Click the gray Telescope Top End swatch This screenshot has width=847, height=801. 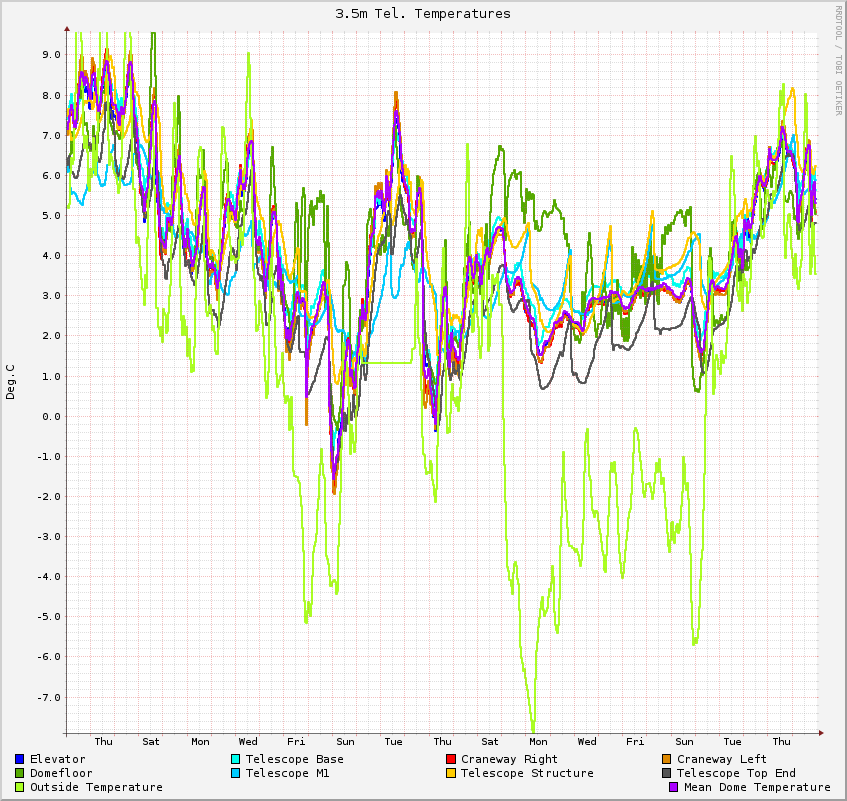click(x=667, y=773)
